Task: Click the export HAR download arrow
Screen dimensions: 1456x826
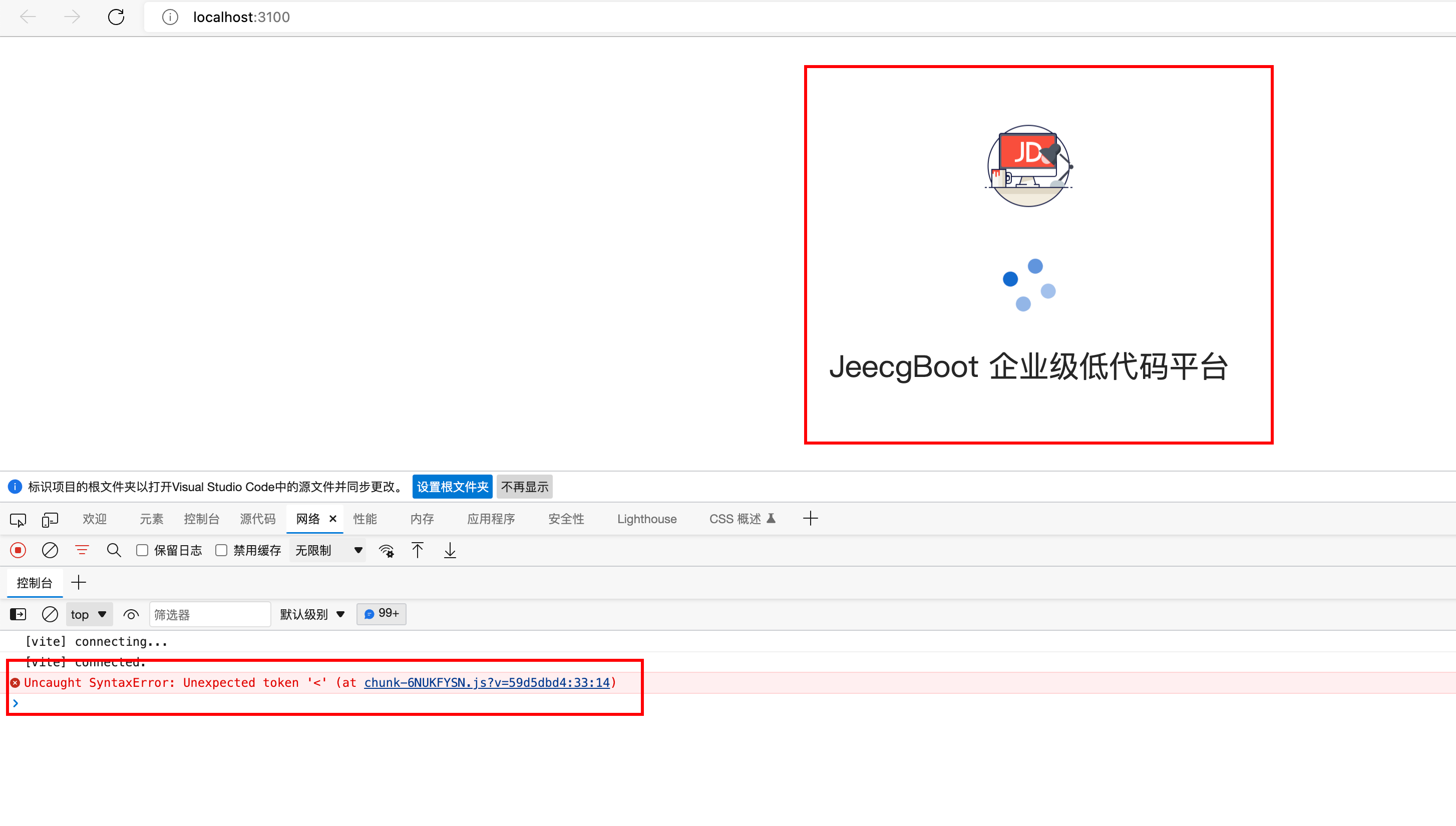Action: coord(450,550)
